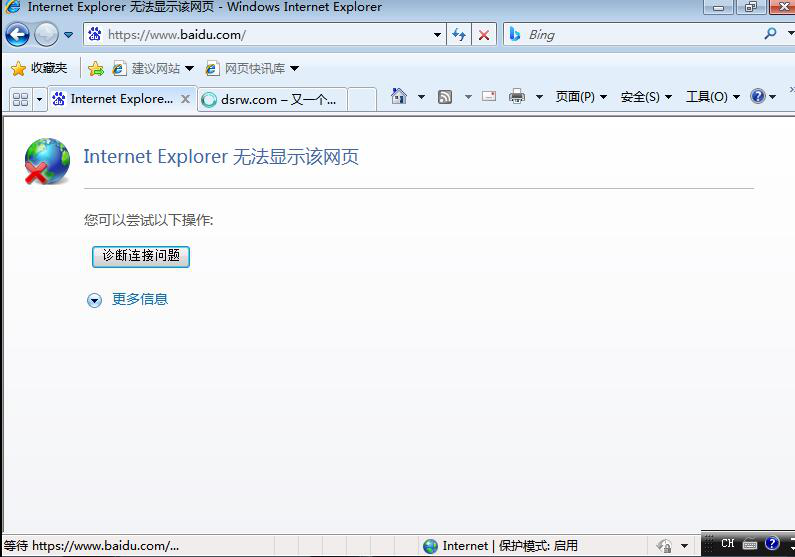795x557 pixels.
Task: Stop loading with the red X button
Action: (484, 34)
